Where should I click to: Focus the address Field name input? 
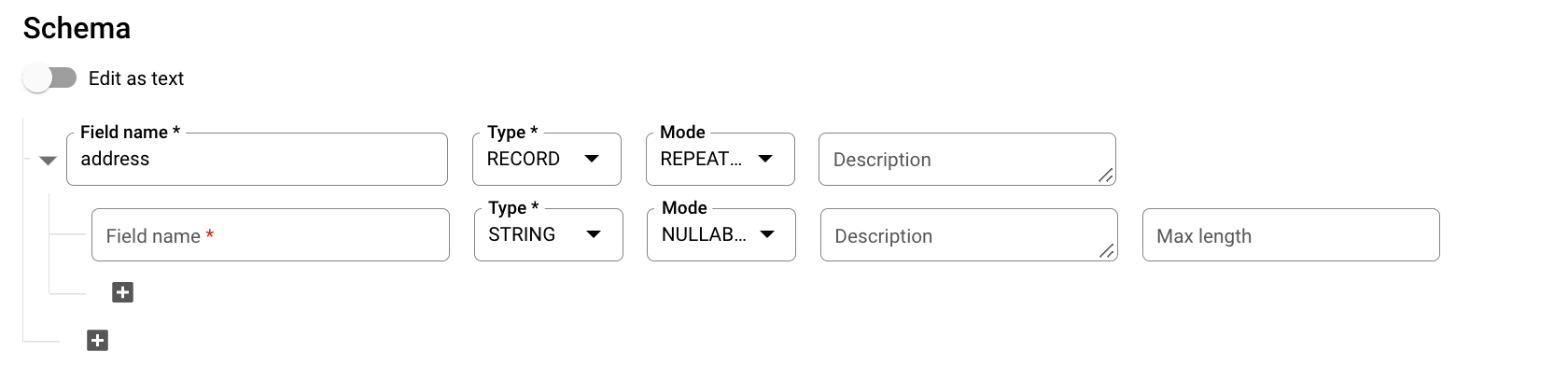pos(258,159)
